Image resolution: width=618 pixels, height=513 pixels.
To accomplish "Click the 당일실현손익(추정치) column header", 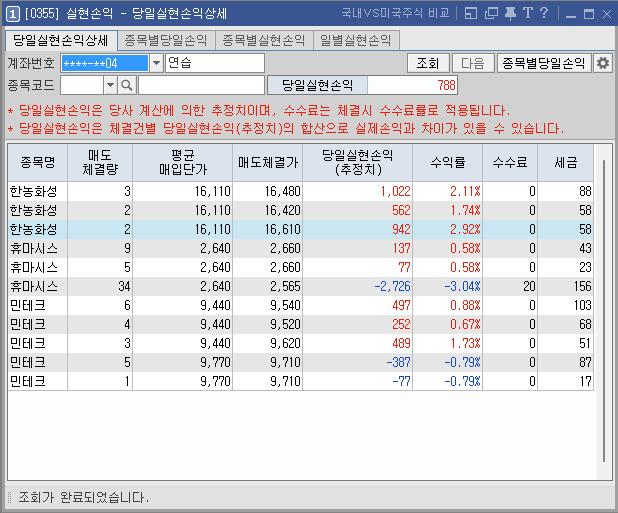I will pos(357,162).
